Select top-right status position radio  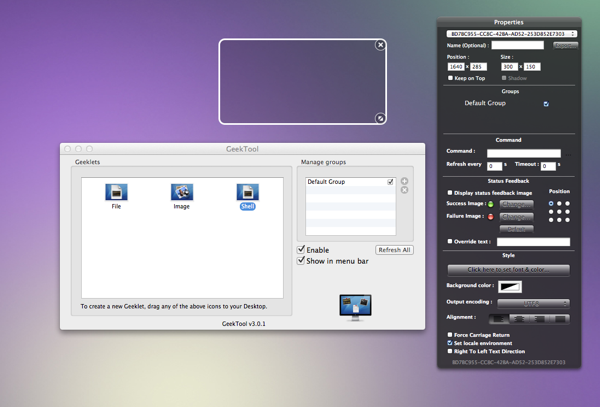[x=567, y=204]
